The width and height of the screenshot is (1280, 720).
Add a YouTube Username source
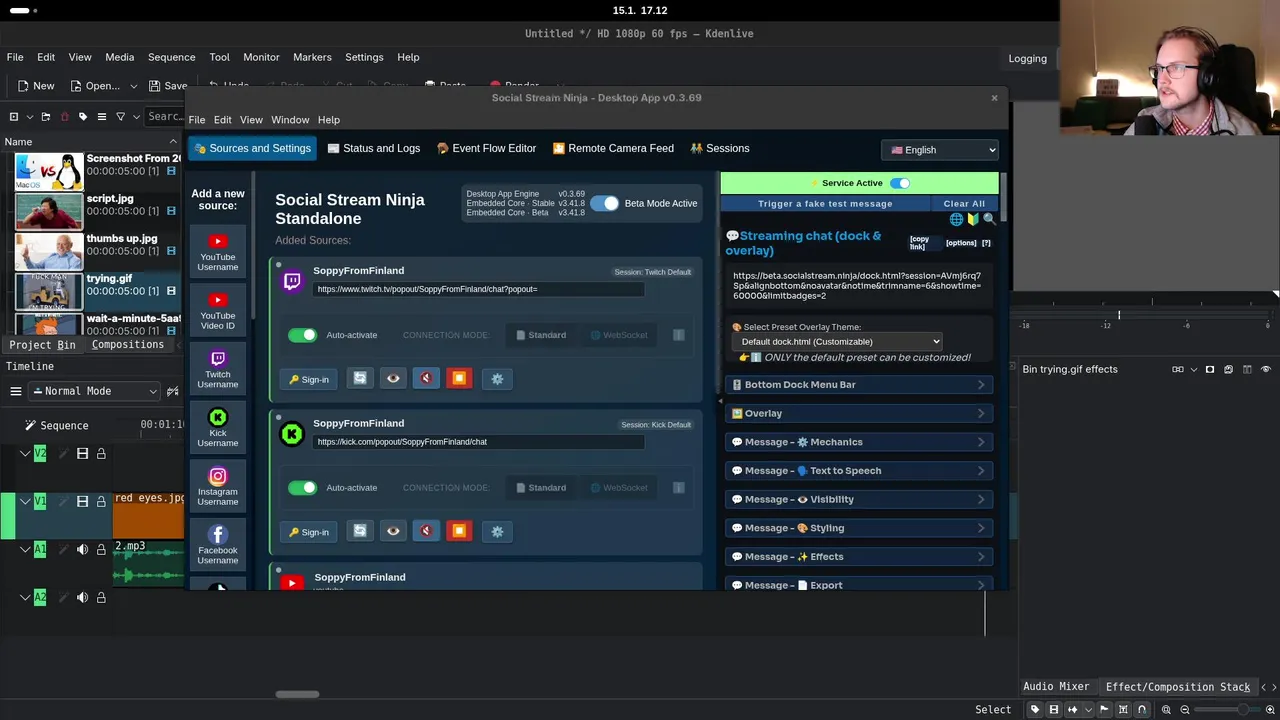point(218,251)
